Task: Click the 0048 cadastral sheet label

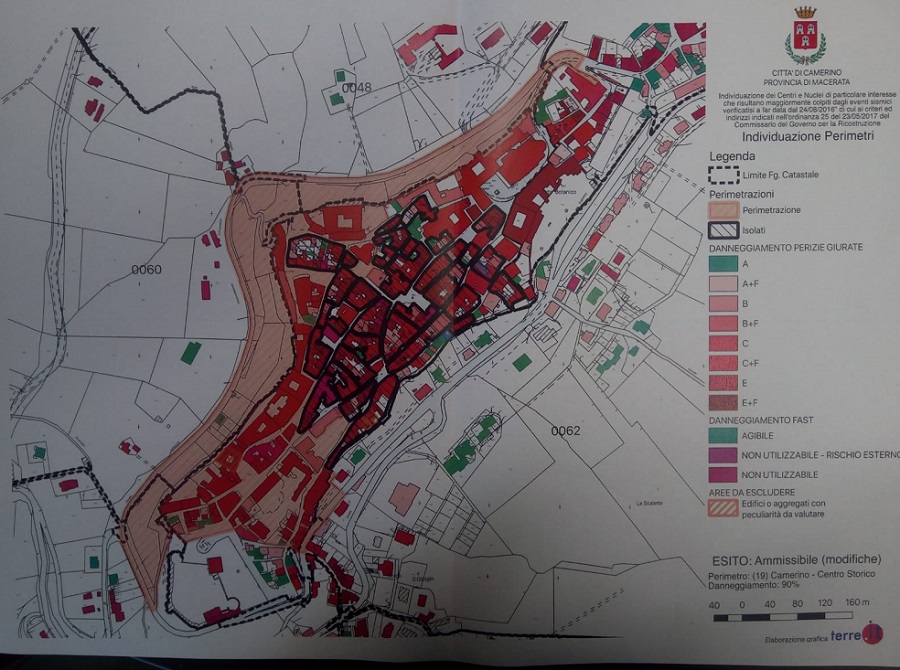Action: (x=356, y=88)
